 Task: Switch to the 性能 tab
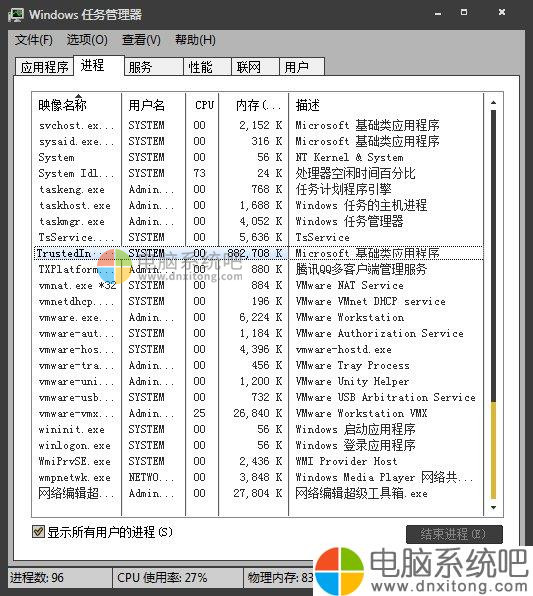[207, 67]
